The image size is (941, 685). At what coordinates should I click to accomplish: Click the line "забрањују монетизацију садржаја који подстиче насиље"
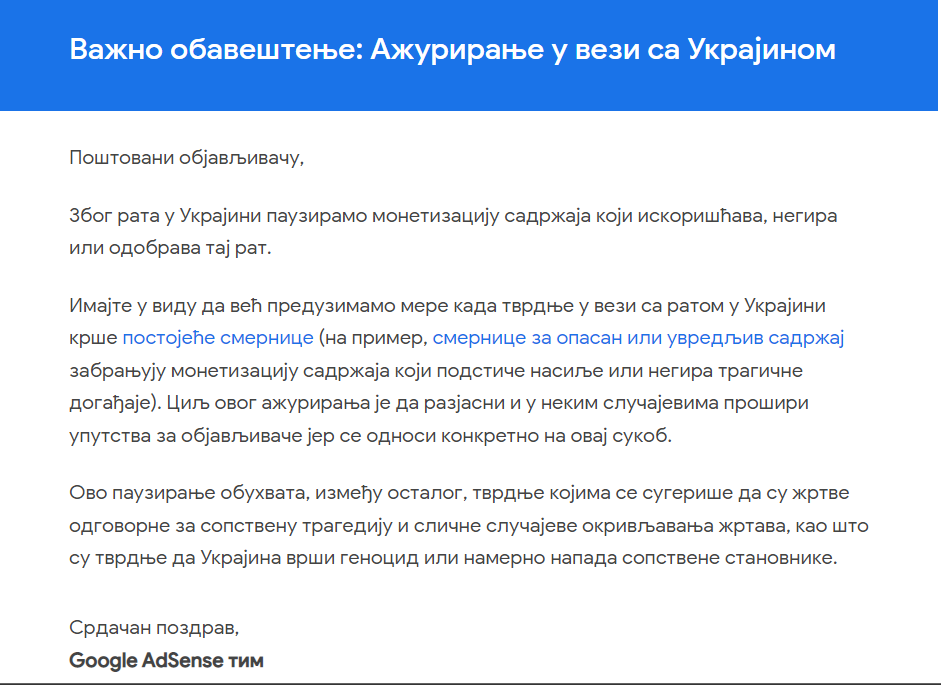click(436, 370)
